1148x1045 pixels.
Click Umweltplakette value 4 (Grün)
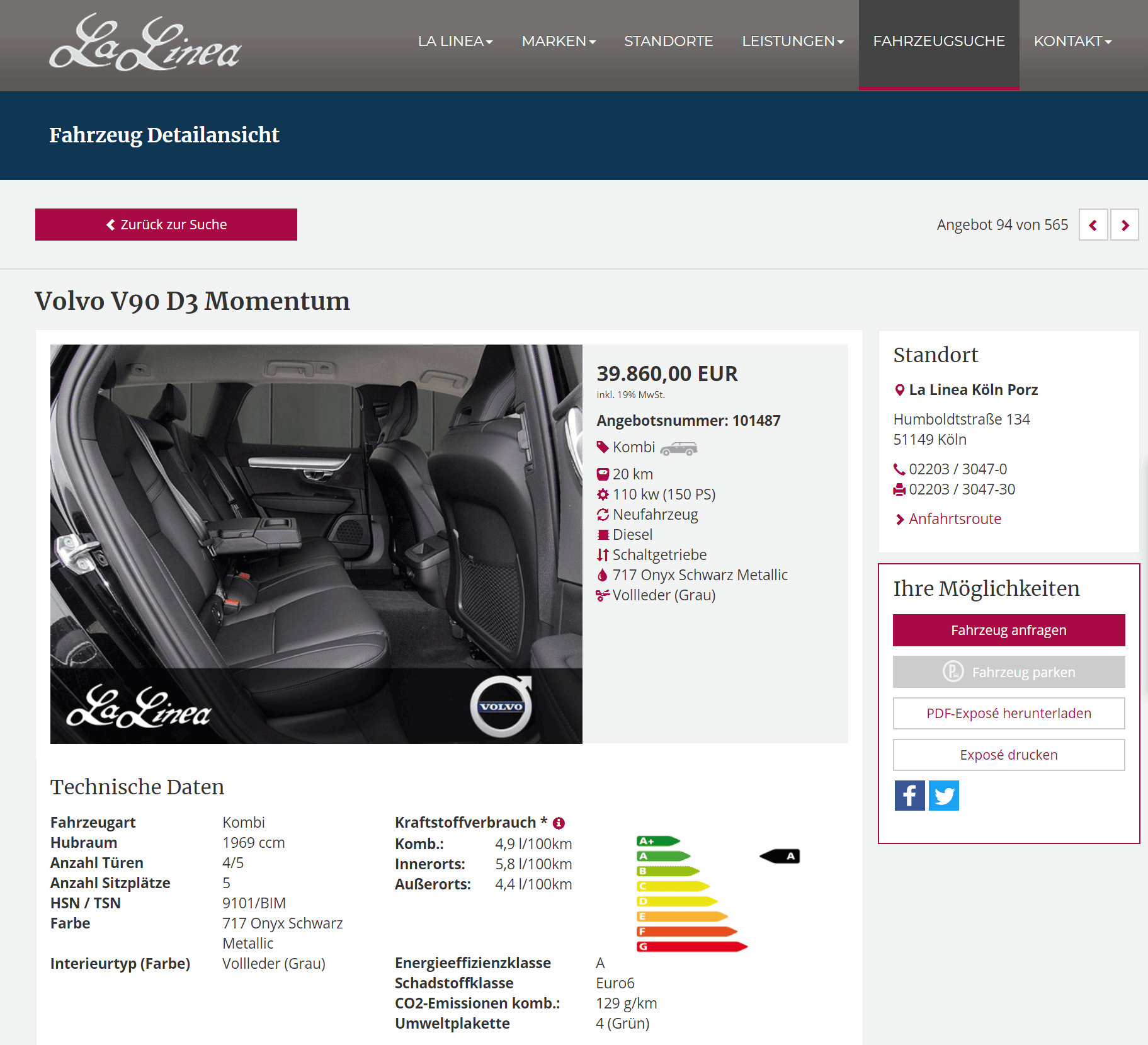(622, 1024)
